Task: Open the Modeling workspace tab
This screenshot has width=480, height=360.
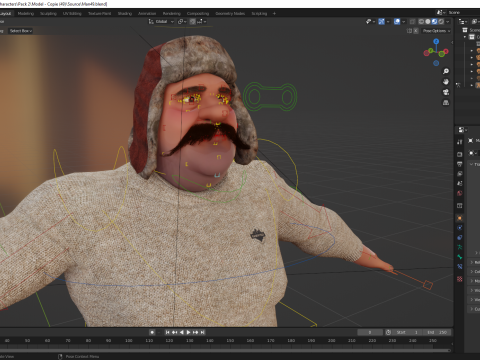Action: coord(26,13)
